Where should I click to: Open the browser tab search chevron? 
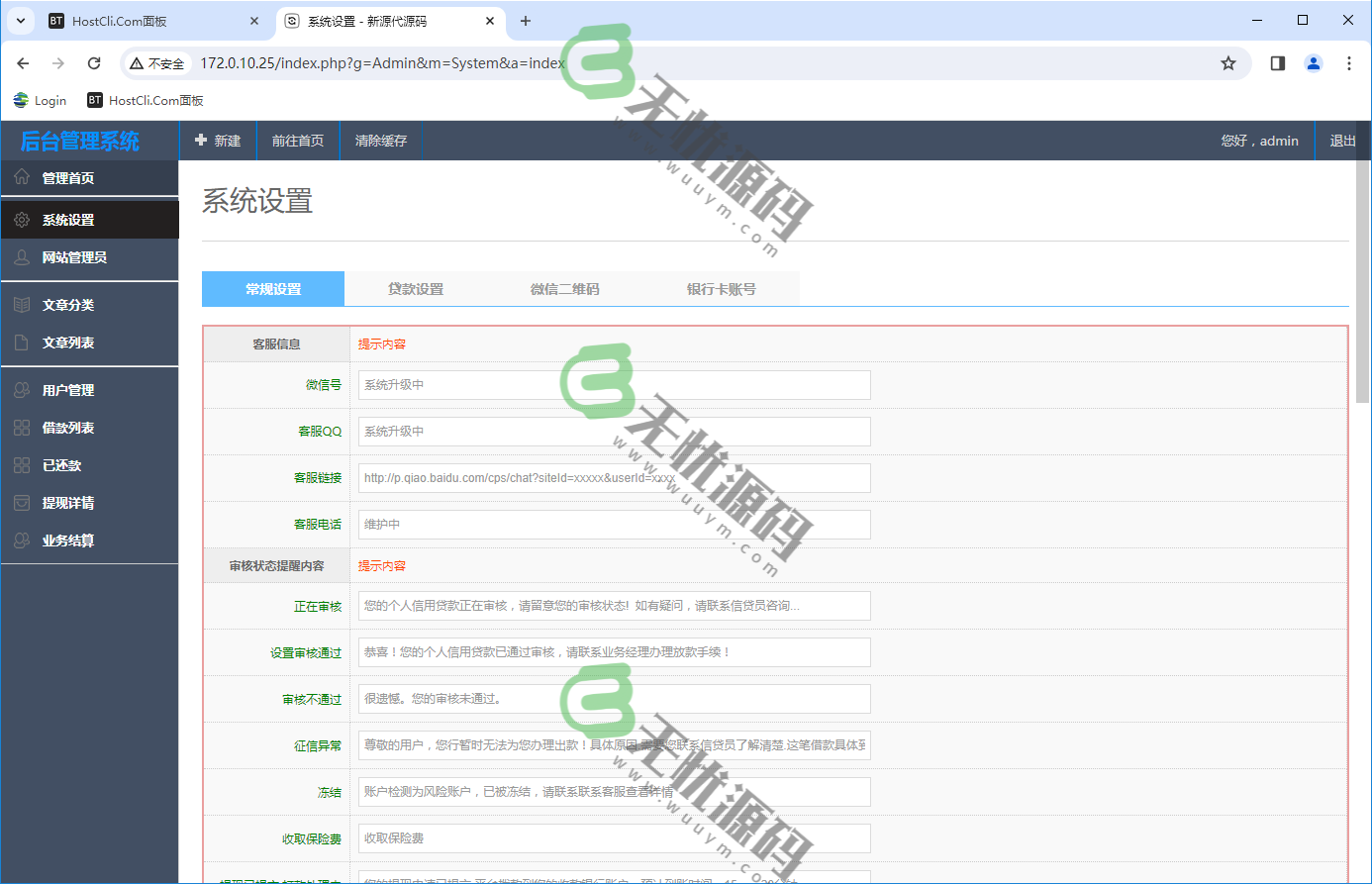(x=20, y=20)
